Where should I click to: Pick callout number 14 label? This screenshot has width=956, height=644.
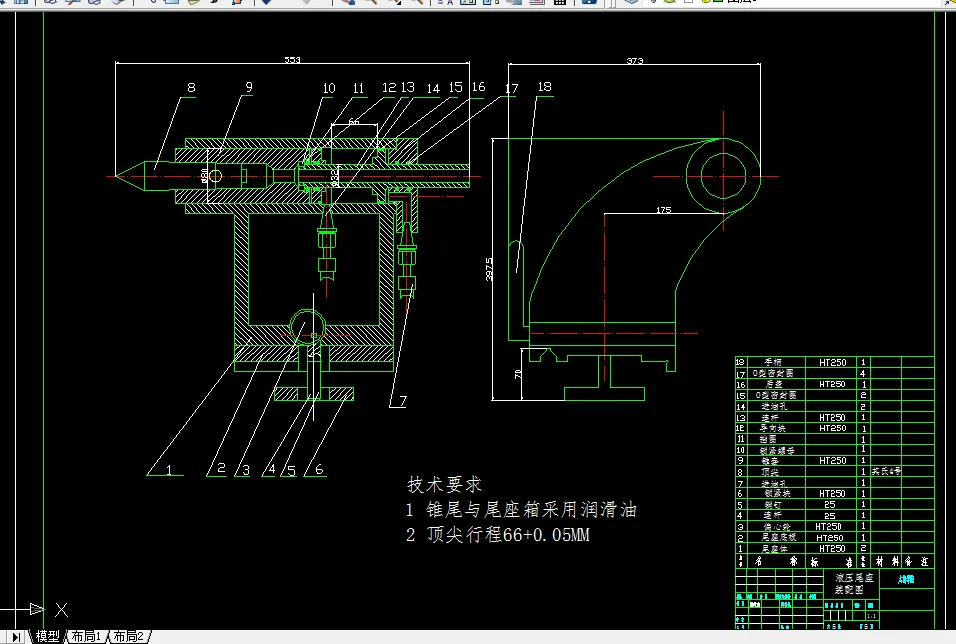(x=433, y=88)
